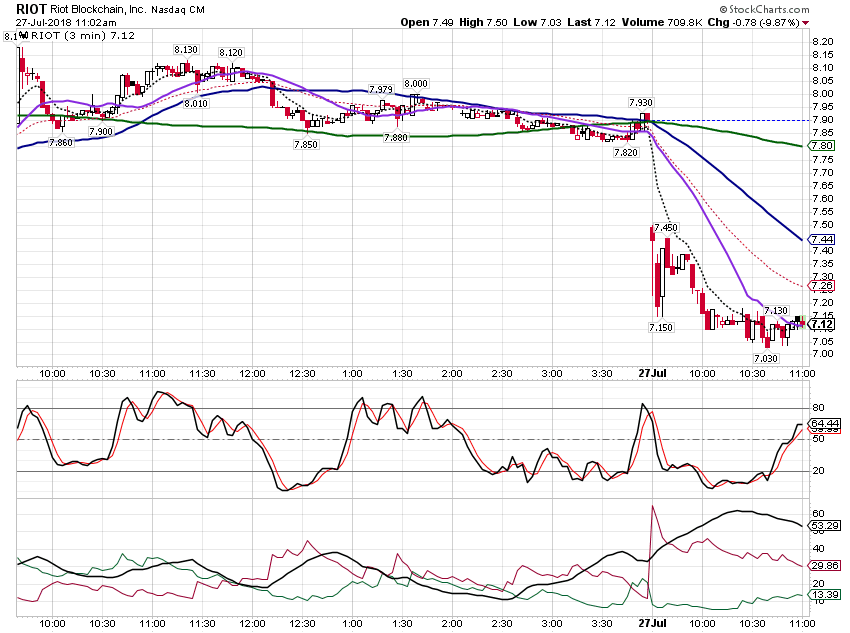Image resolution: width=850 pixels, height=633 pixels.
Task: Click the 8.20 price axis label
Action: [823, 42]
